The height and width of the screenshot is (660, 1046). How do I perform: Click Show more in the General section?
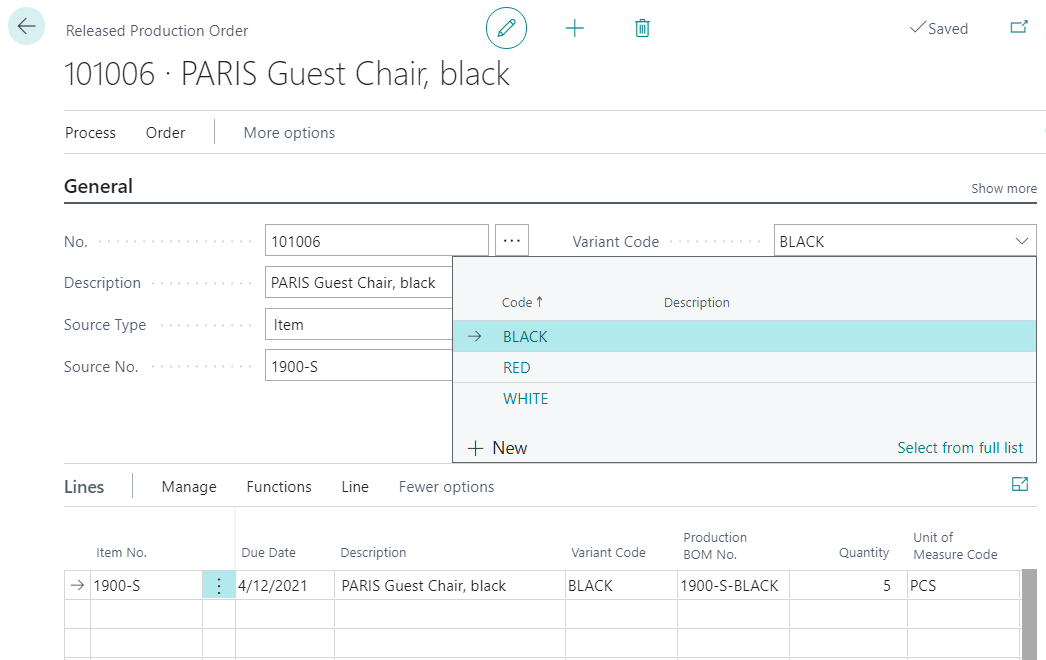click(1004, 188)
